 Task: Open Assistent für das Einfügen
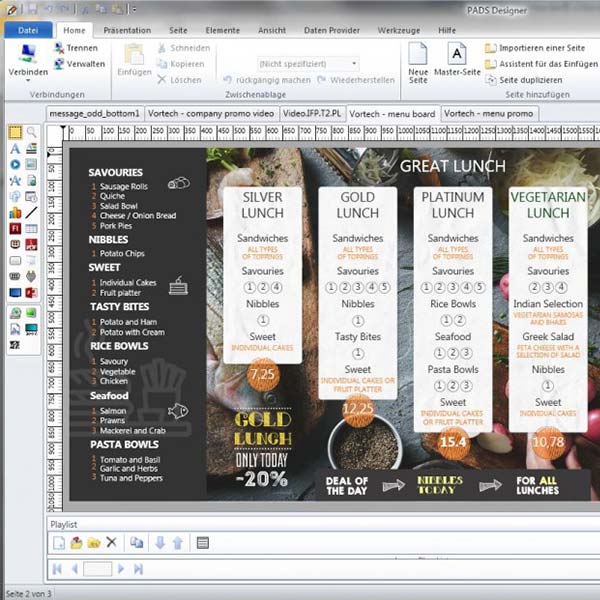click(x=541, y=64)
